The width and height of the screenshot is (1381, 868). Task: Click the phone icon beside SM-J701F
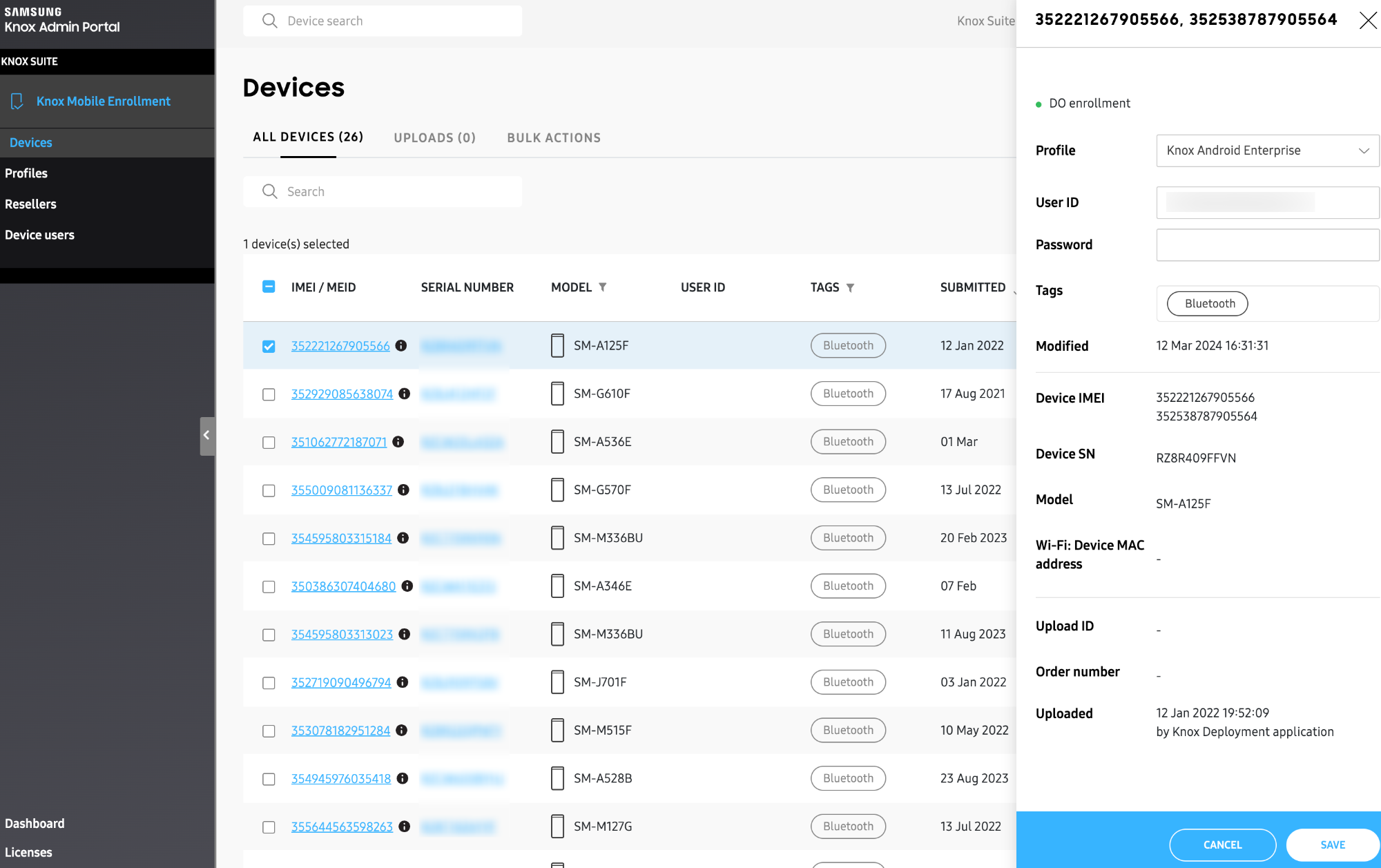[557, 682]
